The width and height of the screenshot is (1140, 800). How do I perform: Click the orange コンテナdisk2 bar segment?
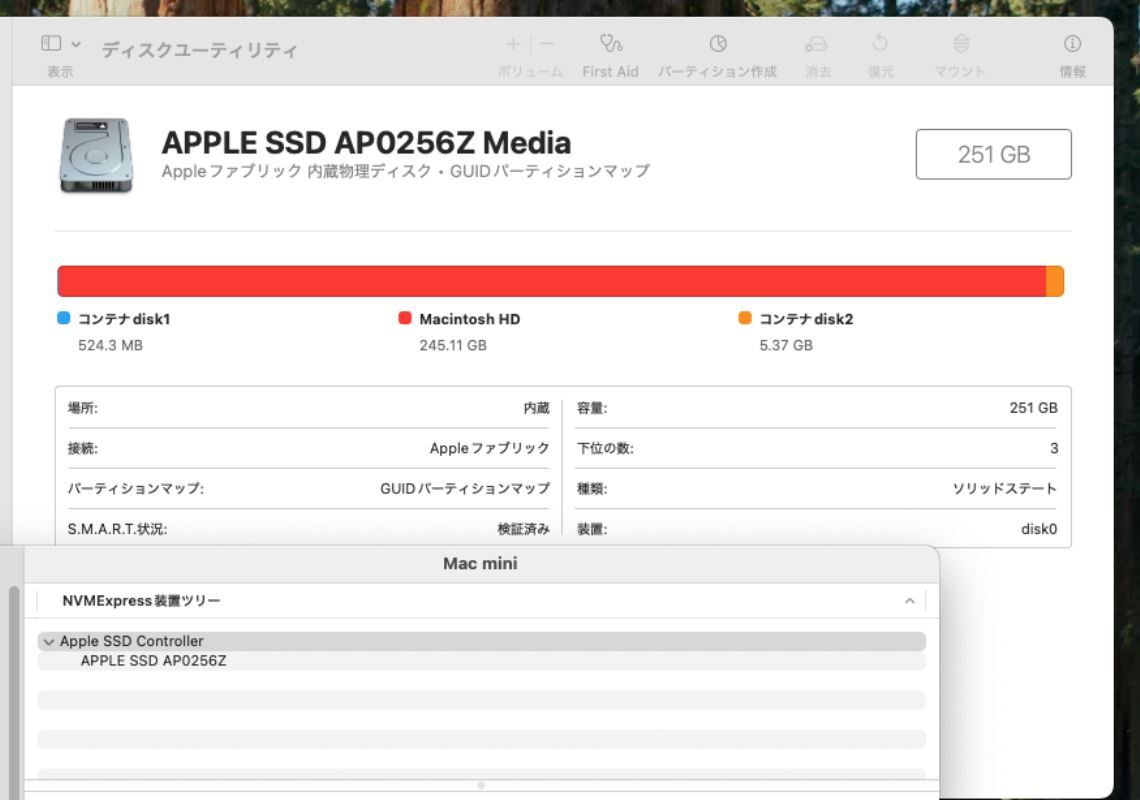pyautogui.click(x=1054, y=281)
